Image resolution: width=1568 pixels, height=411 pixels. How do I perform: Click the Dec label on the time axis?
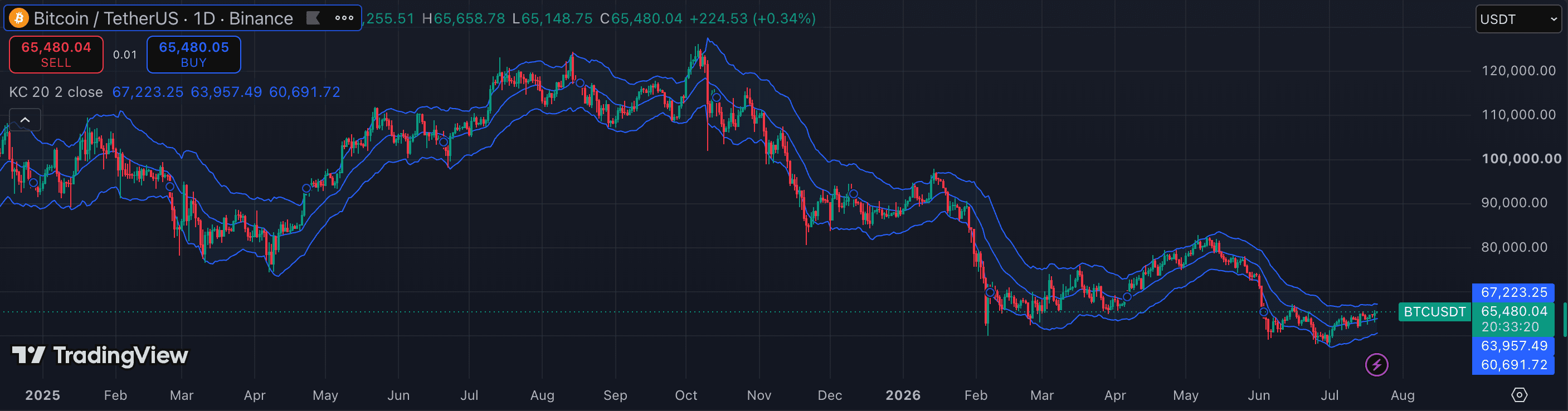click(x=830, y=395)
